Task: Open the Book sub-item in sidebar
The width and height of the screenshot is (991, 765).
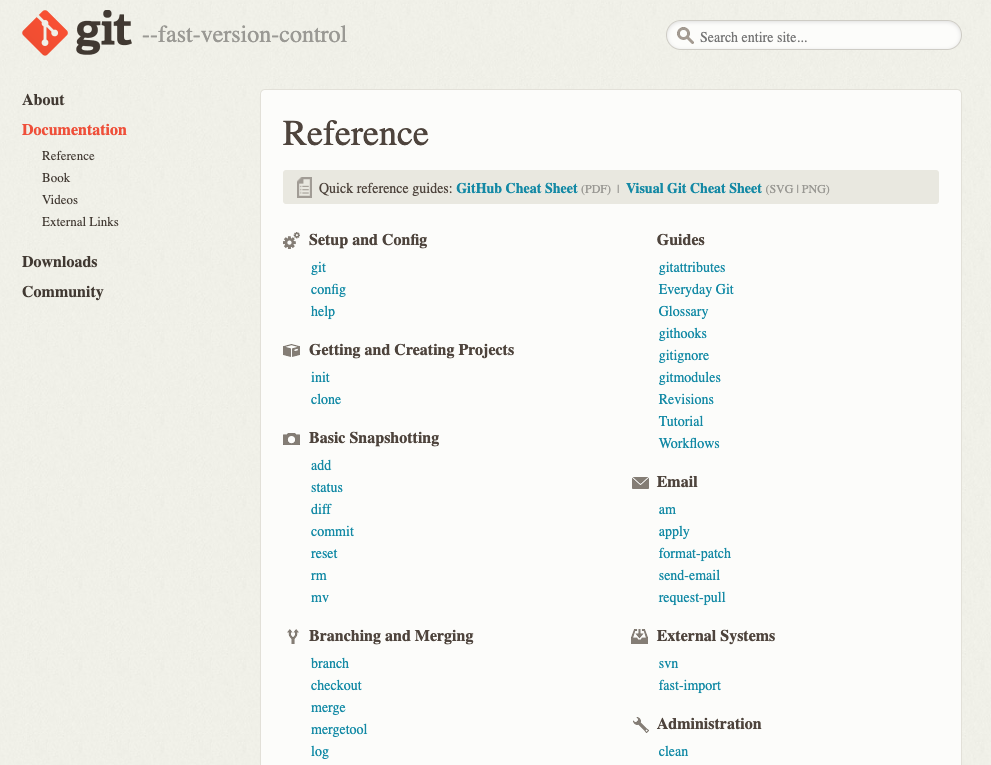Action: [x=56, y=178]
